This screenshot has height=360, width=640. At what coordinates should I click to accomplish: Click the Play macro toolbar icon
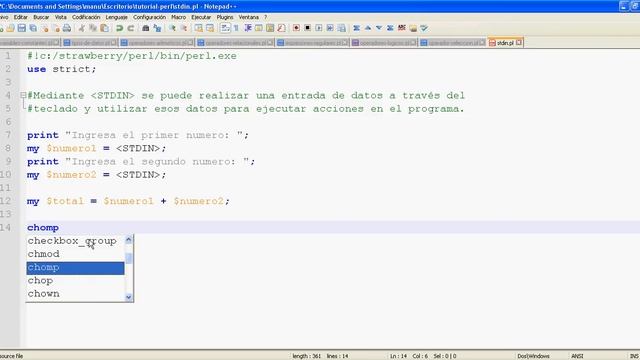pos(319,28)
